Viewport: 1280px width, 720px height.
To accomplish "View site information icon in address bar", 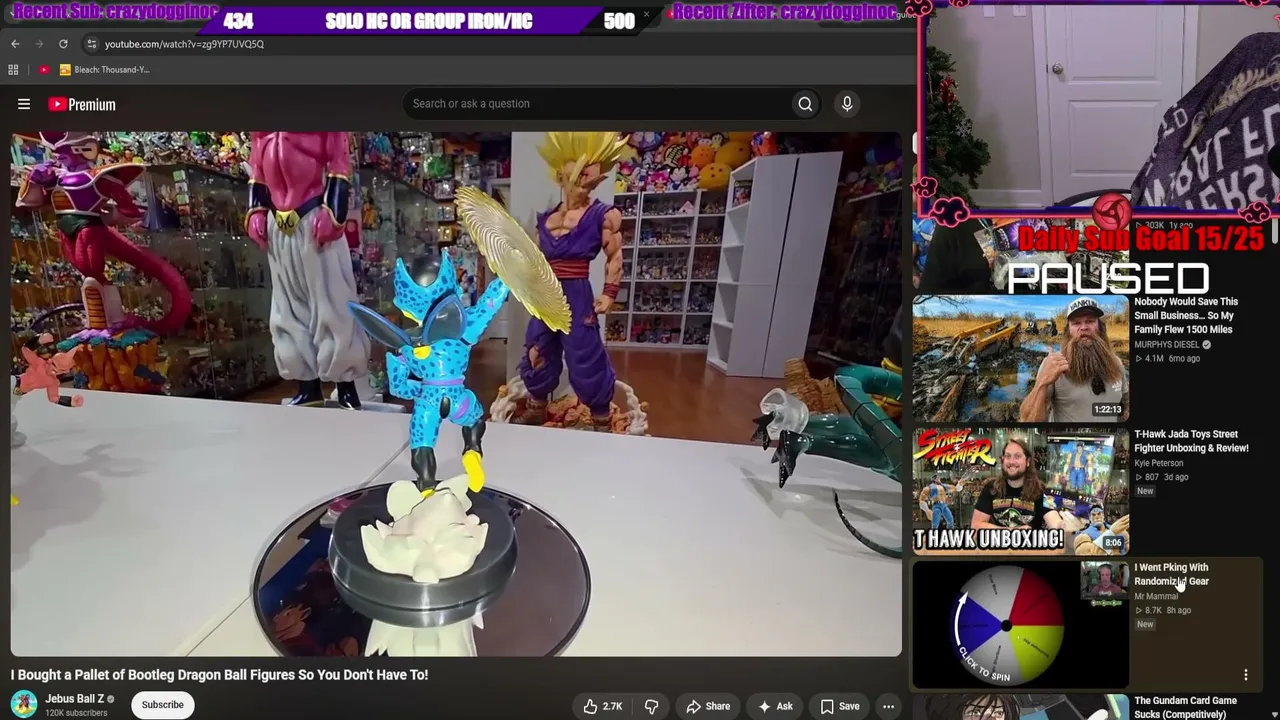I will click(91, 44).
